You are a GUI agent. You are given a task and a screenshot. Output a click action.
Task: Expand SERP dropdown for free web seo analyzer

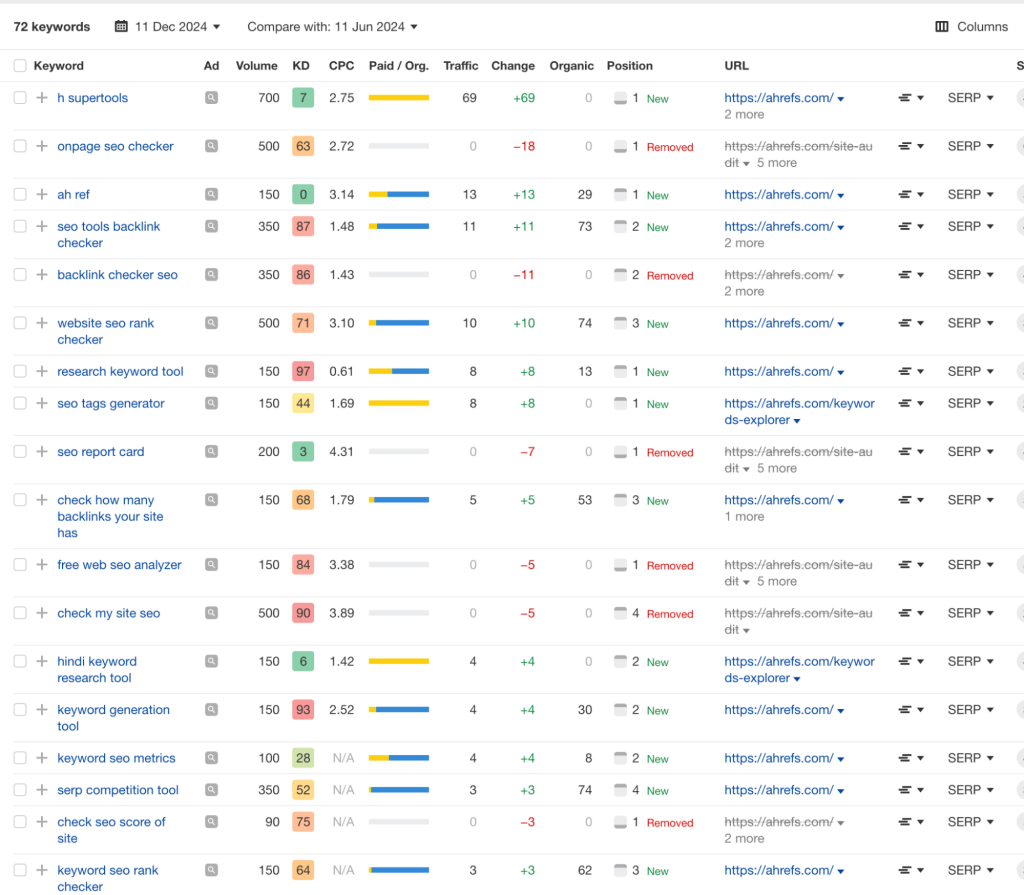pyautogui.click(x=970, y=564)
